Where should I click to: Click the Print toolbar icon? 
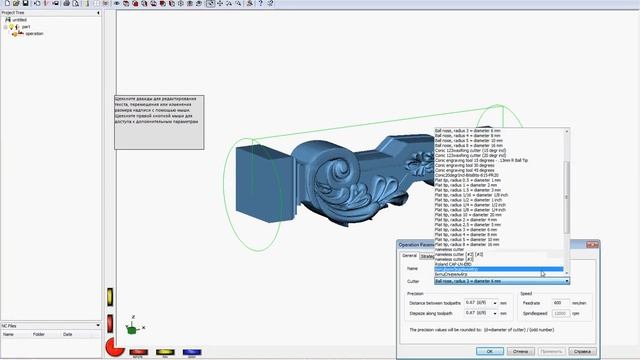click(67, 3)
